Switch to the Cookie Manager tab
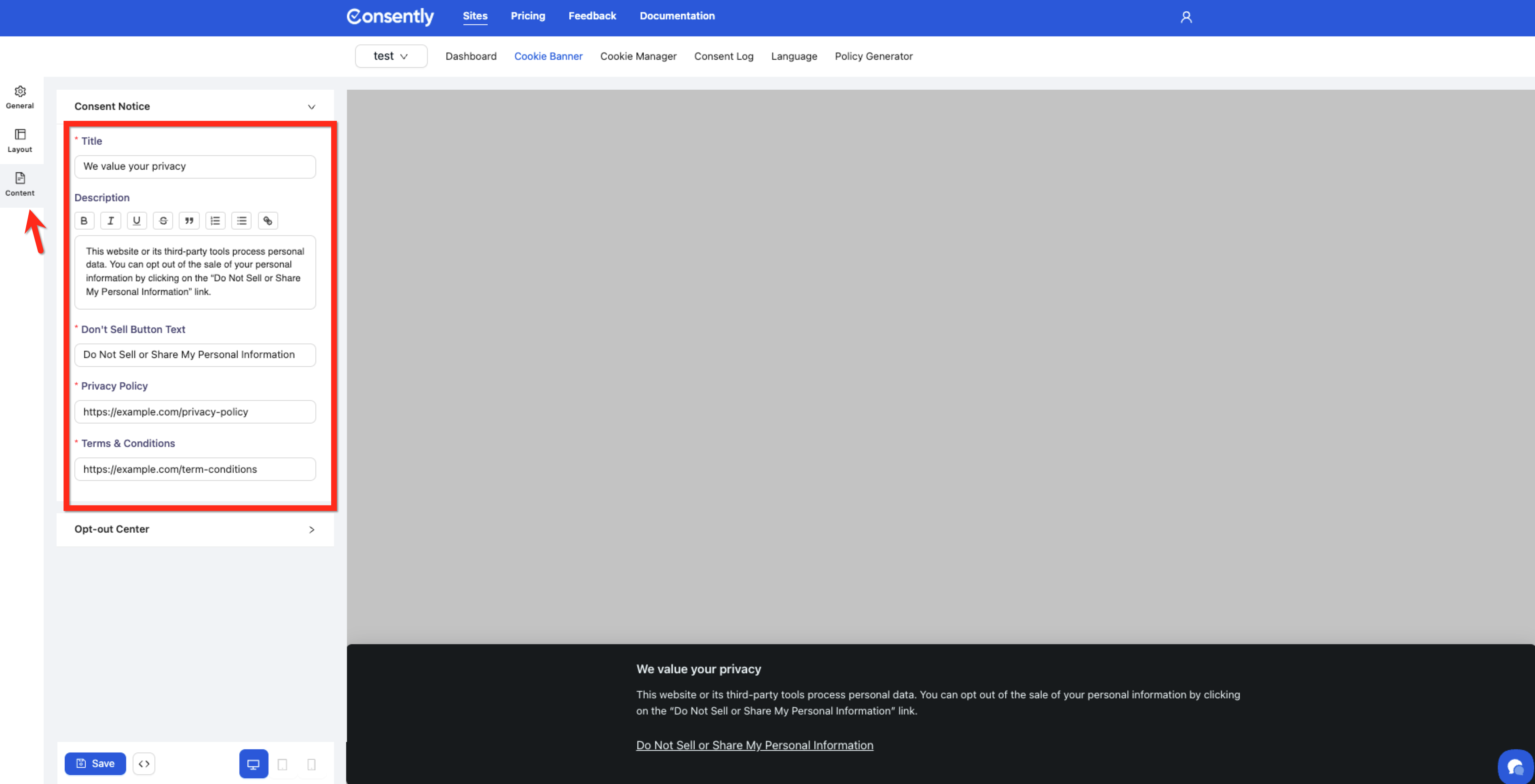The image size is (1535, 784). (x=638, y=56)
